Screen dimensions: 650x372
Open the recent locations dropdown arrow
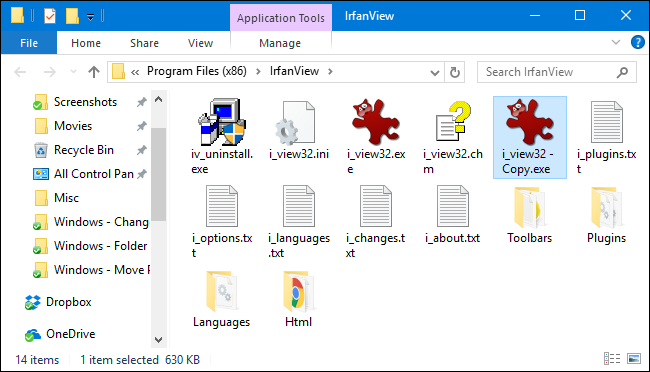pos(73,72)
